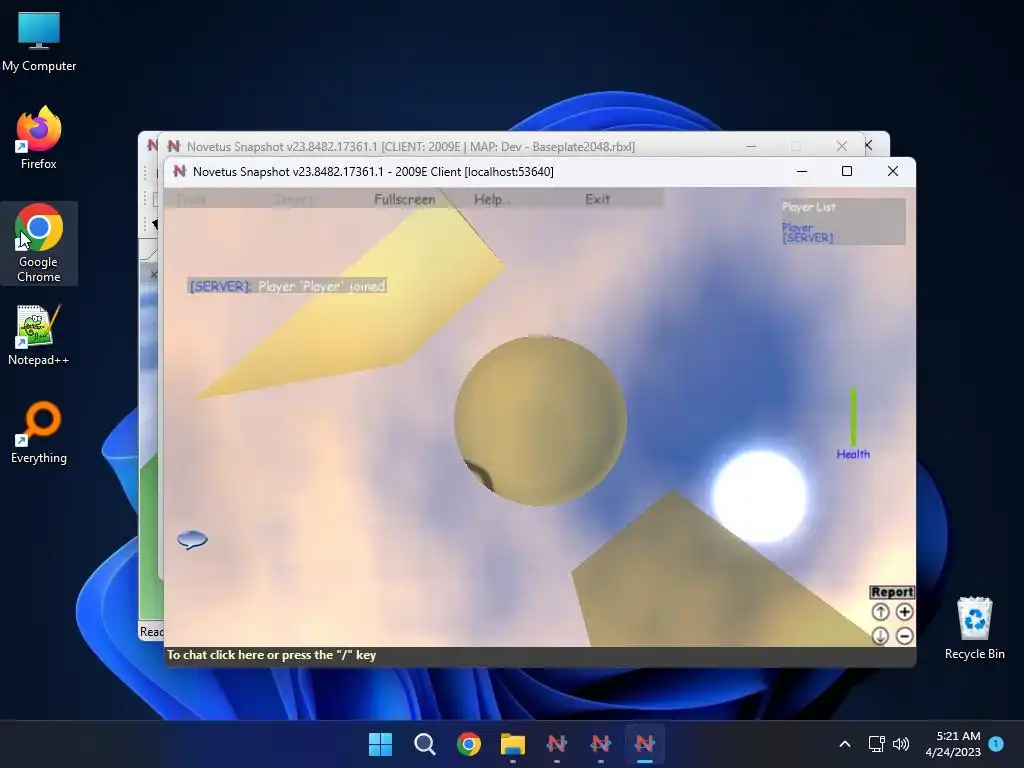The height and width of the screenshot is (768, 1024).
Task: Close the 2009E Client localhost window
Action: point(893,171)
